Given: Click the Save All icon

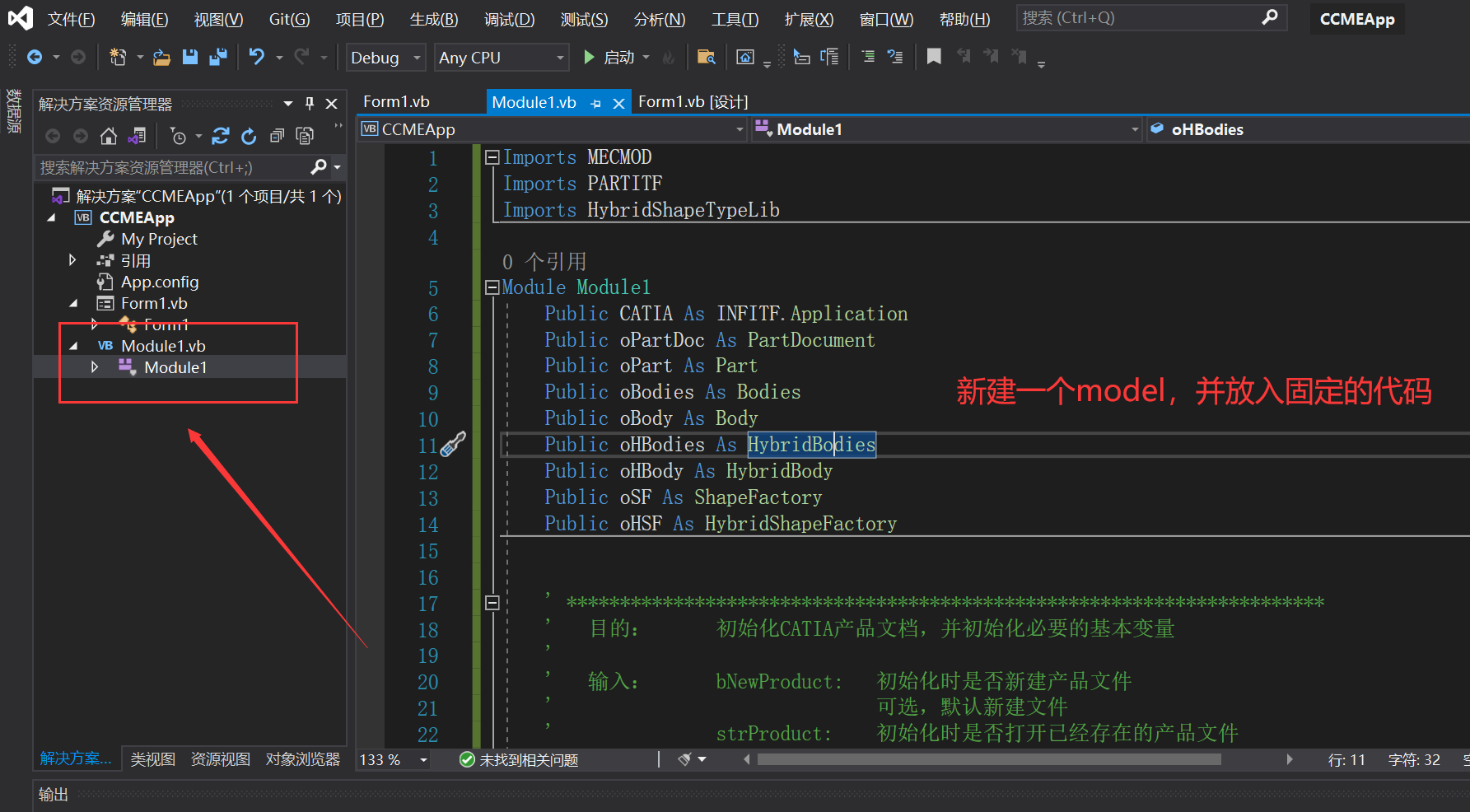Looking at the screenshot, I should tap(218, 57).
